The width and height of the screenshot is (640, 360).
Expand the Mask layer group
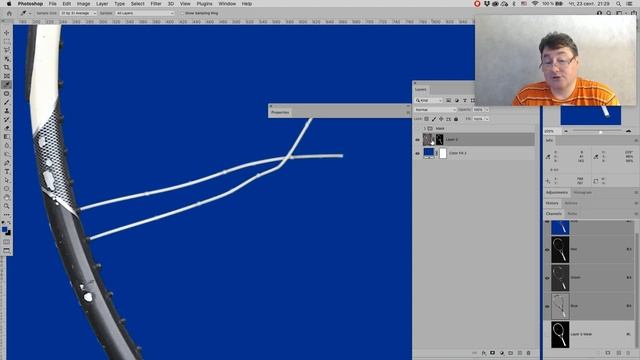pyautogui.click(x=424, y=129)
